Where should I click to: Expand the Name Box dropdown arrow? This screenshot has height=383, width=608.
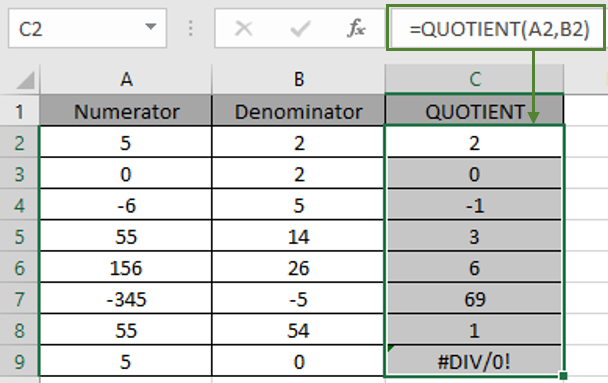[150, 27]
